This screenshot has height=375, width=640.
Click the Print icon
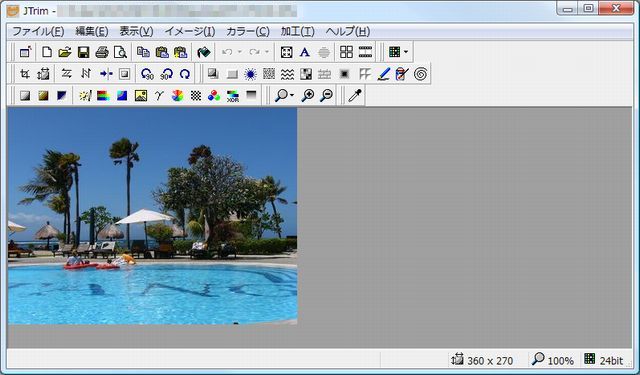[102, 52]
